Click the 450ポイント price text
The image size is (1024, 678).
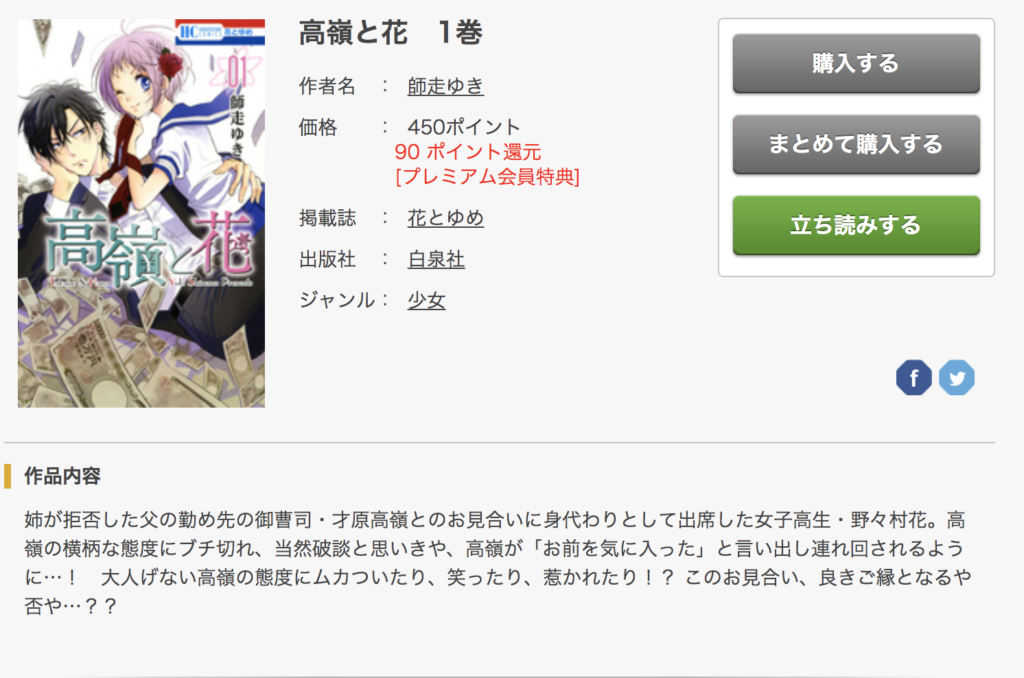coord(464,127)
